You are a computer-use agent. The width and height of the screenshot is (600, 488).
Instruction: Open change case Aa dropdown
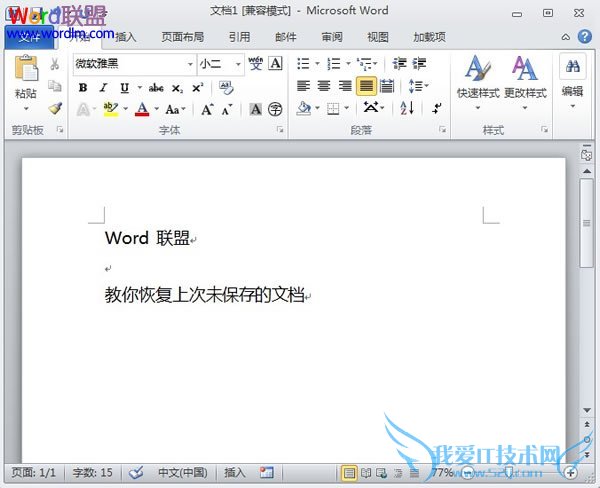(175, 110)
